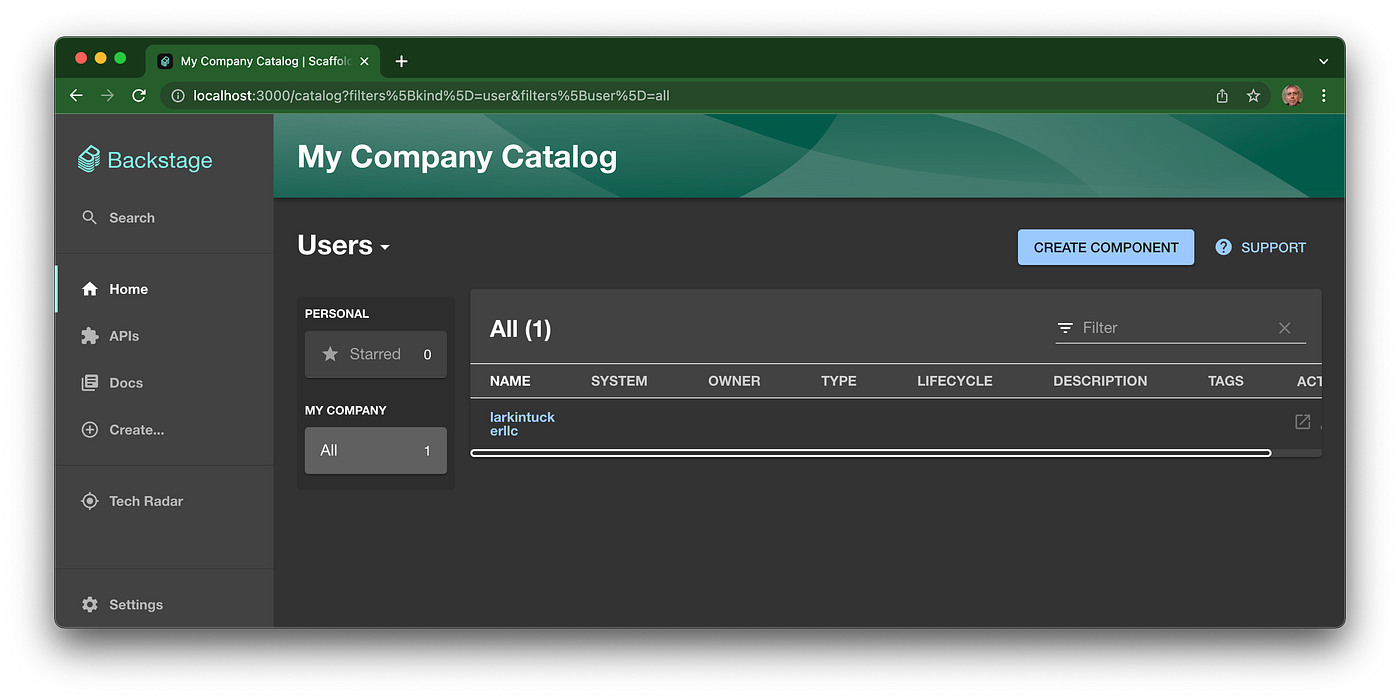The image size is (1400, 700).
Task: Open Settings in sidebar
Action: [x=164, y=605]
